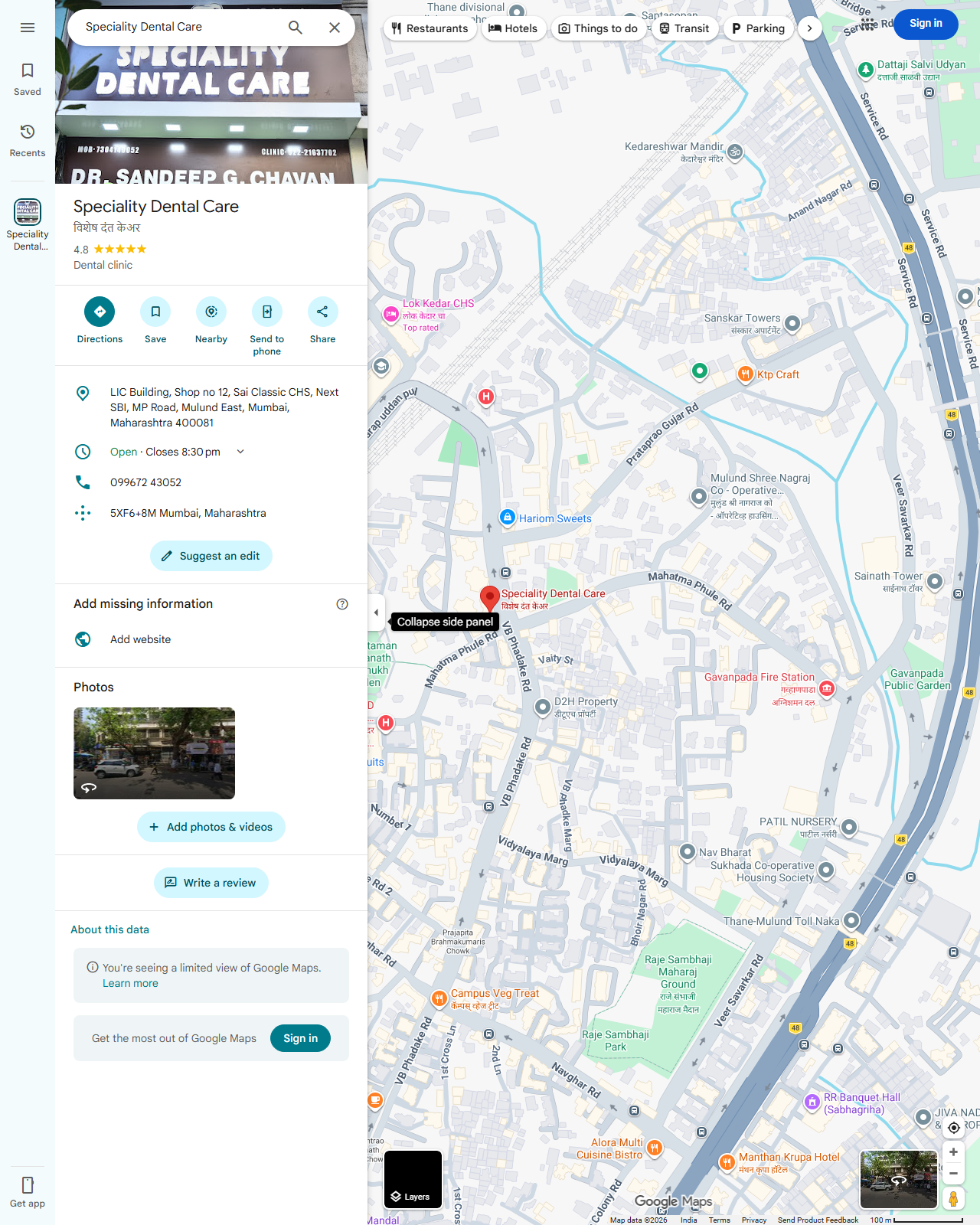Filter map by Hotels
Viewport: 980px width, 1225px height.
click(x=513, y=28)
